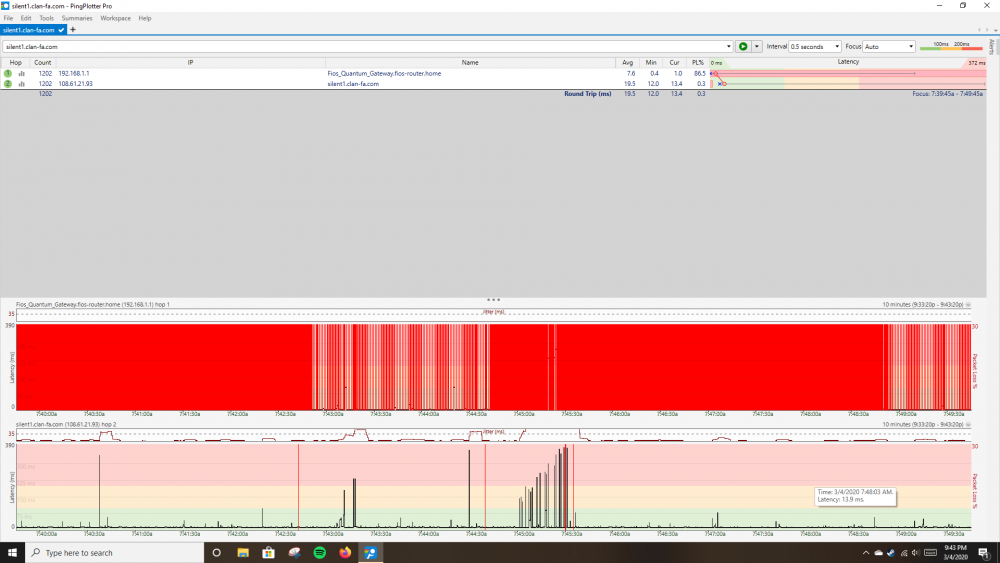Click the Name column header

[x=470, y=62]
